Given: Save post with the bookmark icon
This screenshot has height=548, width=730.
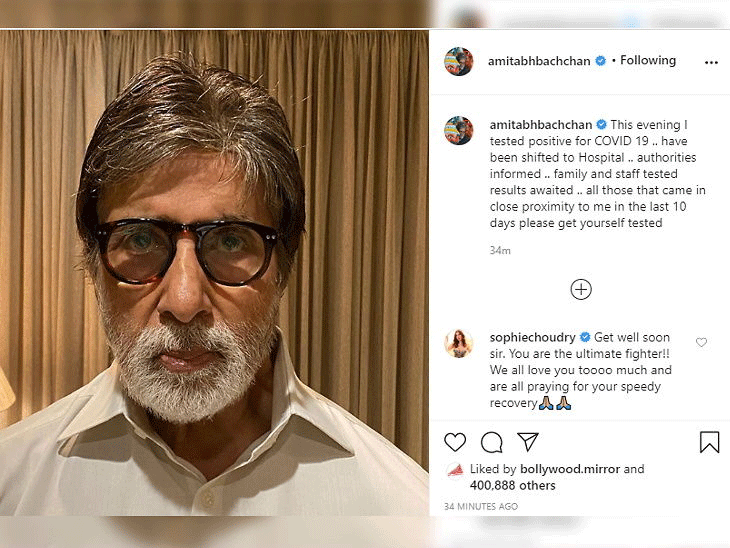Looking at the screenshot, I should tap(709, 442).
